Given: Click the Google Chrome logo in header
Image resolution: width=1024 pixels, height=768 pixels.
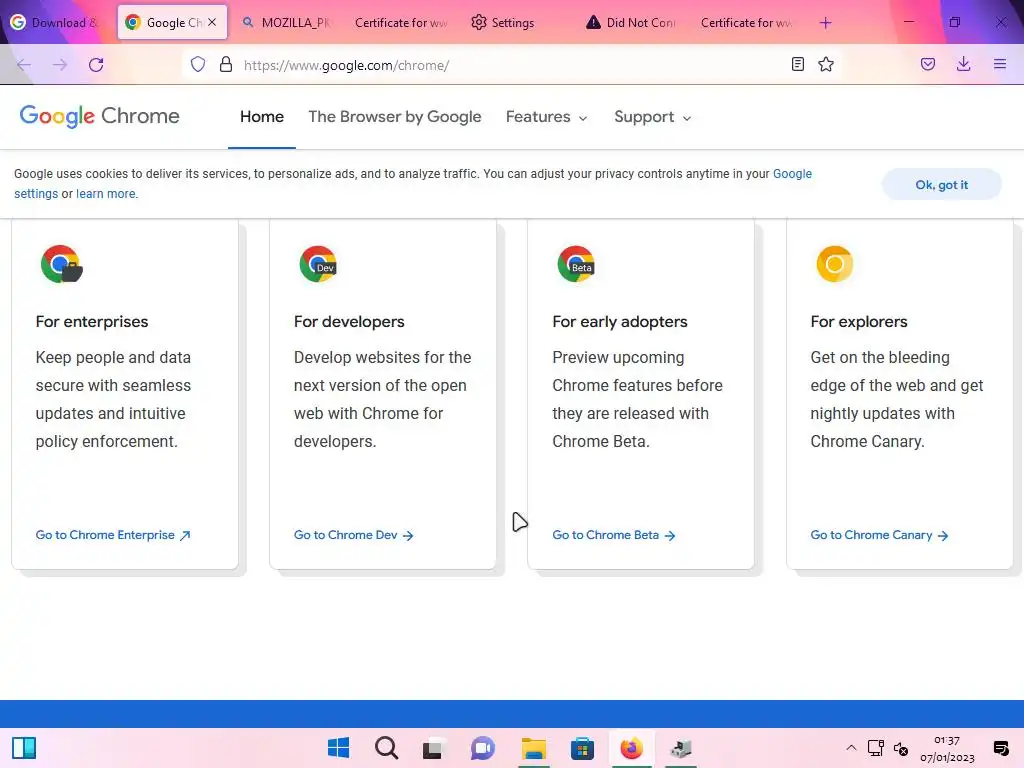Looking at the screenshot, I should (99, 116).
